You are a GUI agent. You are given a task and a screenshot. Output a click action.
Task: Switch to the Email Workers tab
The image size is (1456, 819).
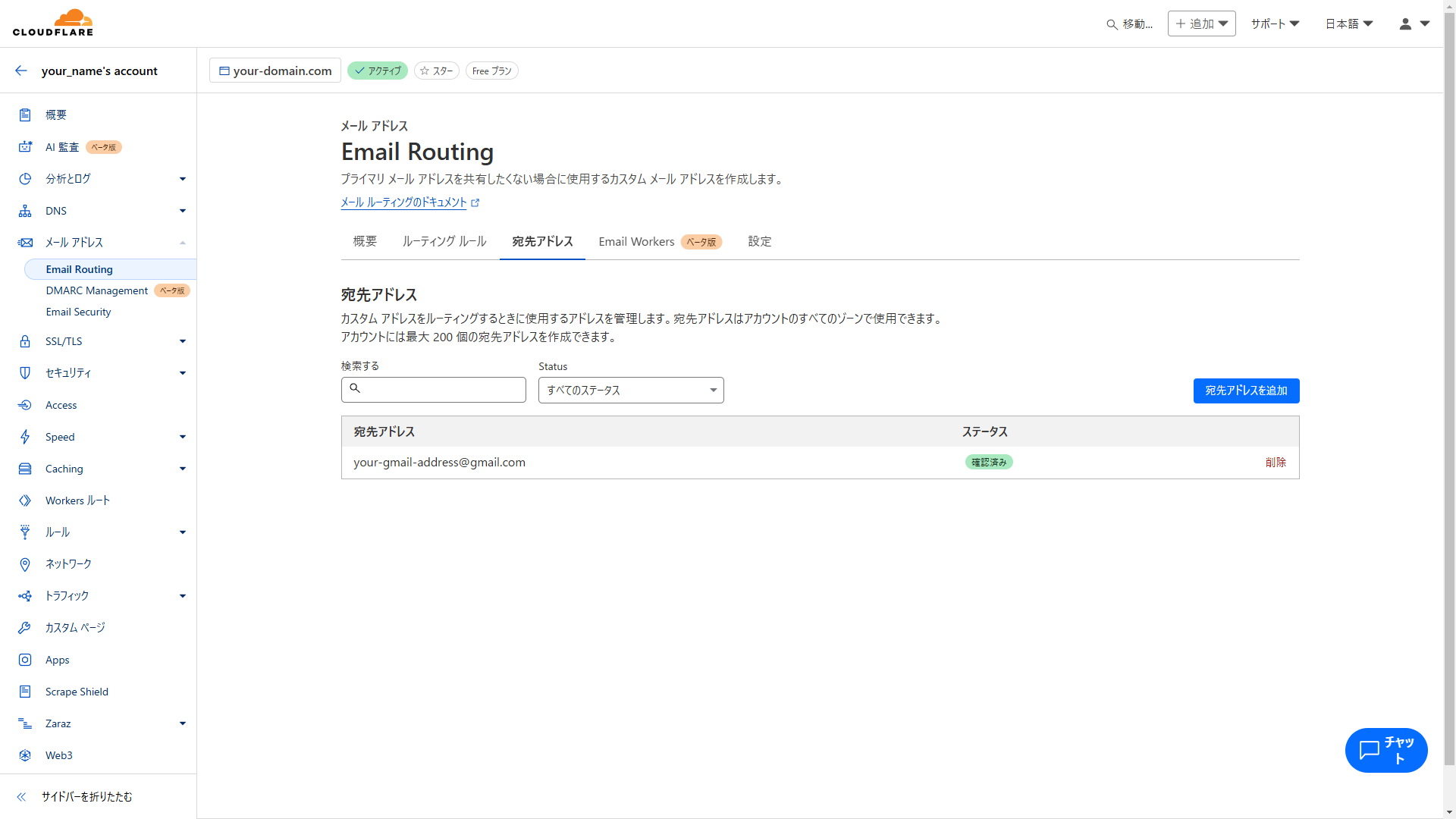tap(636, 241)
